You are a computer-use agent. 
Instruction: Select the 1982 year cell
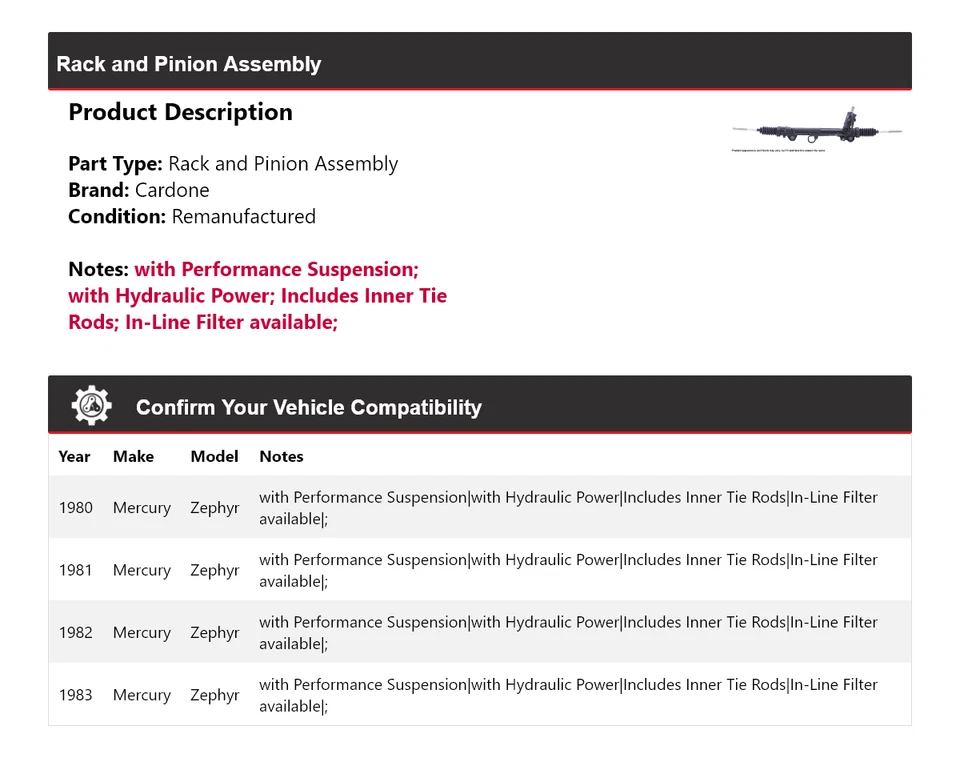(75, 633)
